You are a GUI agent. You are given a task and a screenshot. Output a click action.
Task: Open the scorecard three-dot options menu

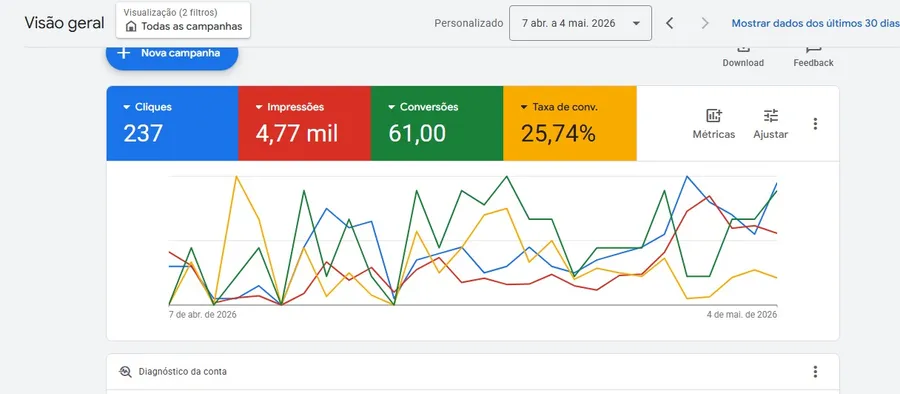(x=815, y=123)
